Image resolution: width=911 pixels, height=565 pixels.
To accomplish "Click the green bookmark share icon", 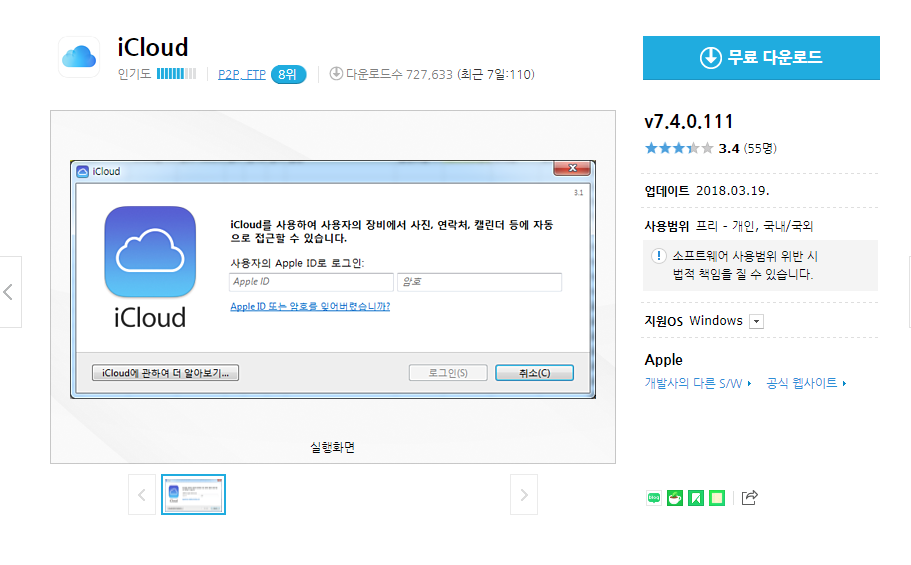I will point(695,498).
